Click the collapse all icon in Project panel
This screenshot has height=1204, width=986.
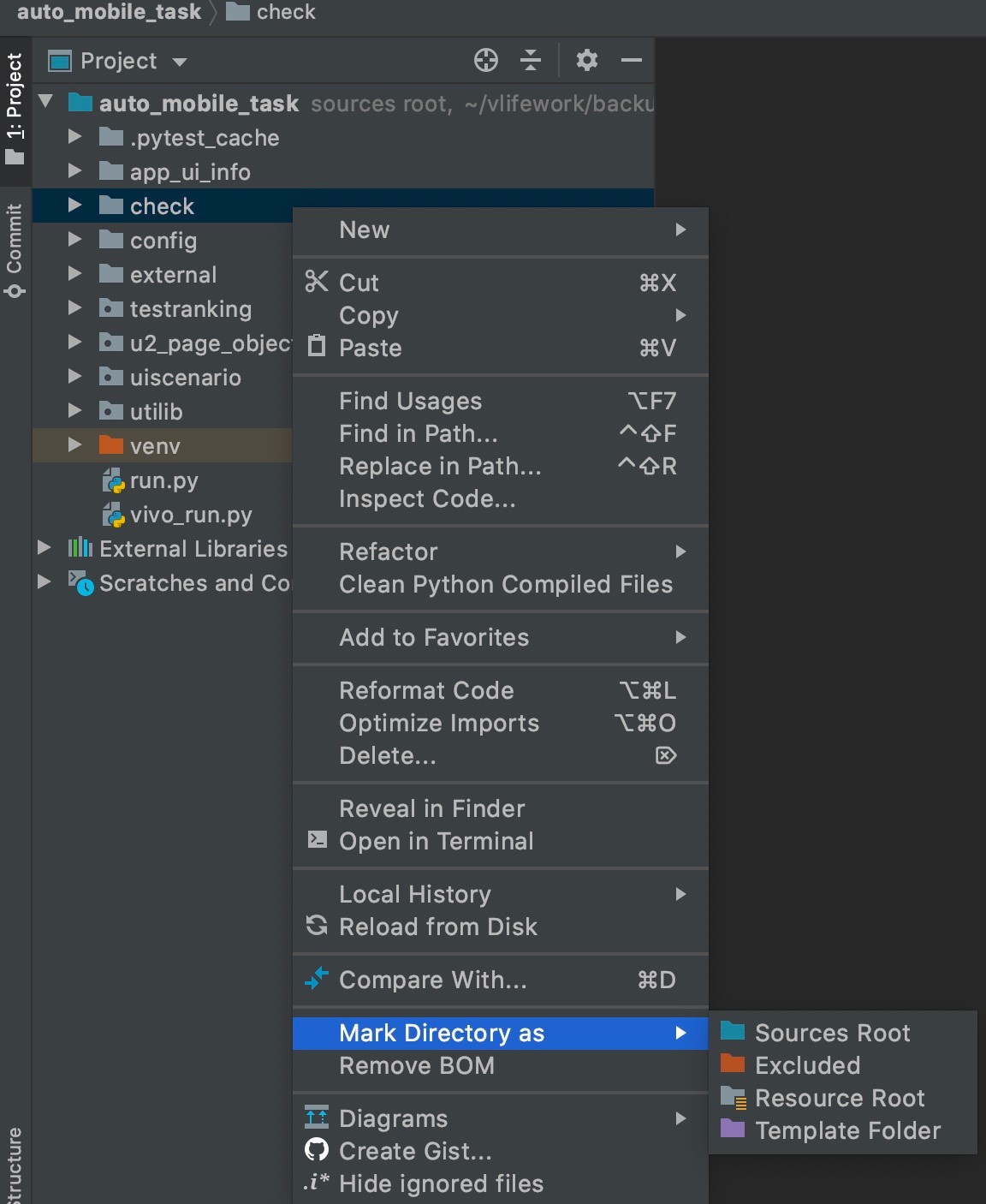tap(531, 60)
